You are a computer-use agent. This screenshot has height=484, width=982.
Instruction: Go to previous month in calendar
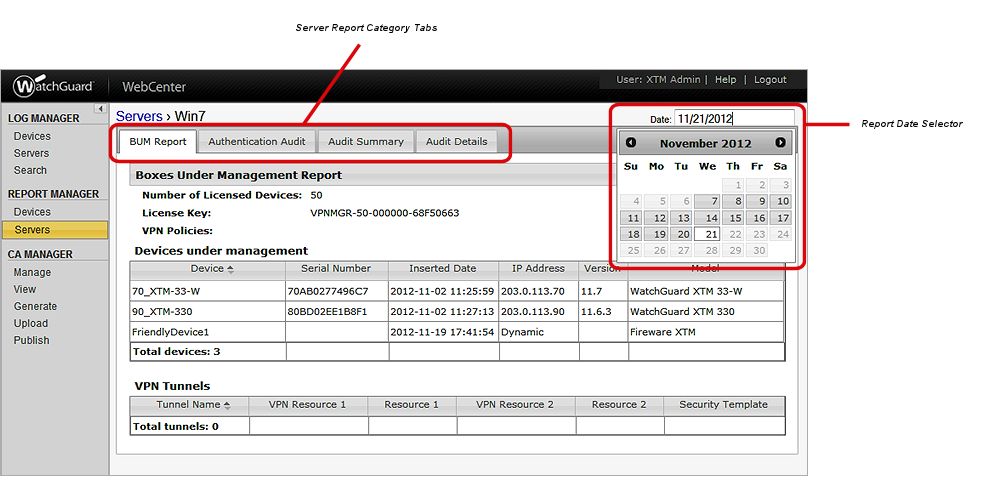click(x=631, y=143)
